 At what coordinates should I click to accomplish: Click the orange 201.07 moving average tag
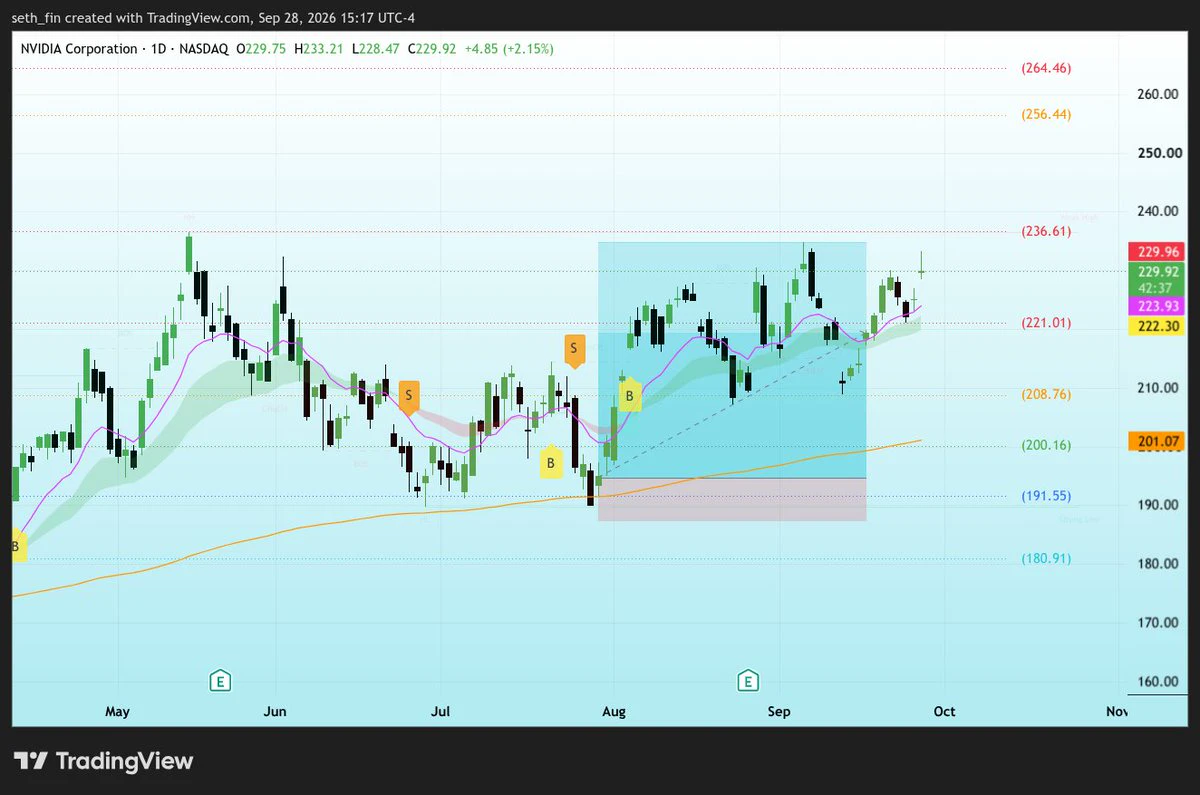[1156, 441]
